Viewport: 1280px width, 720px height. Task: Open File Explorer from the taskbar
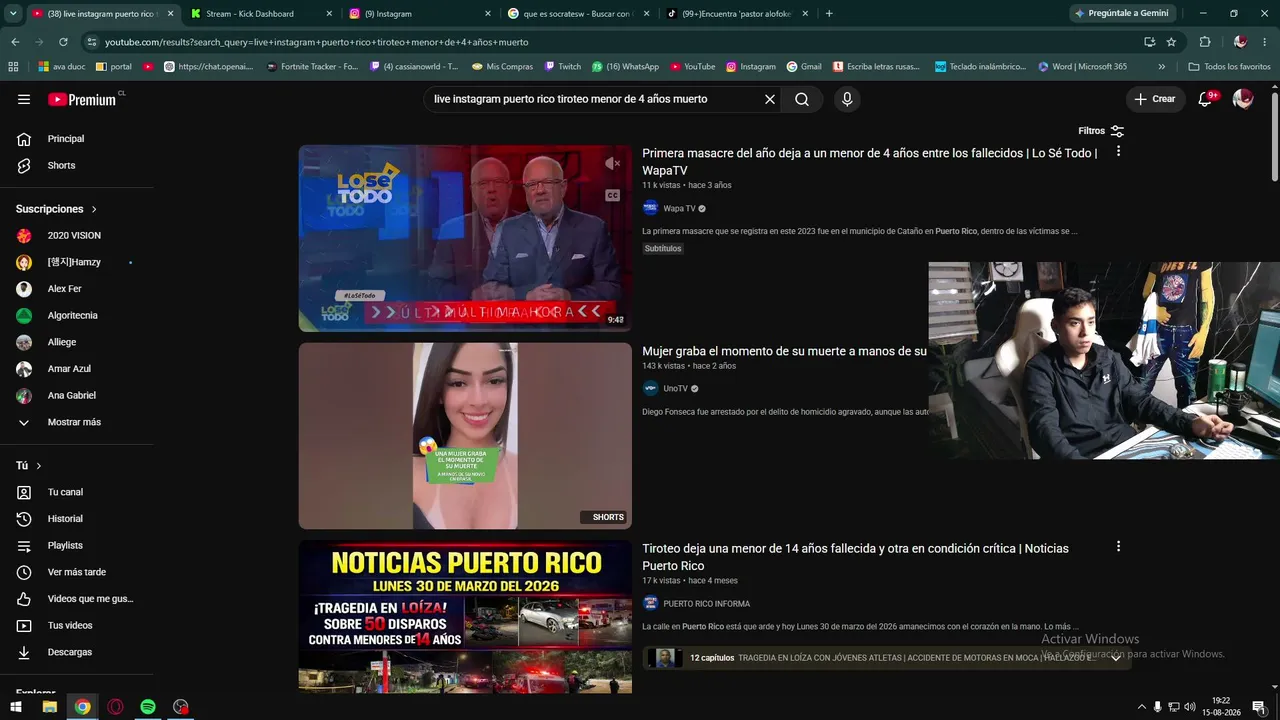[x=49, y=707]
